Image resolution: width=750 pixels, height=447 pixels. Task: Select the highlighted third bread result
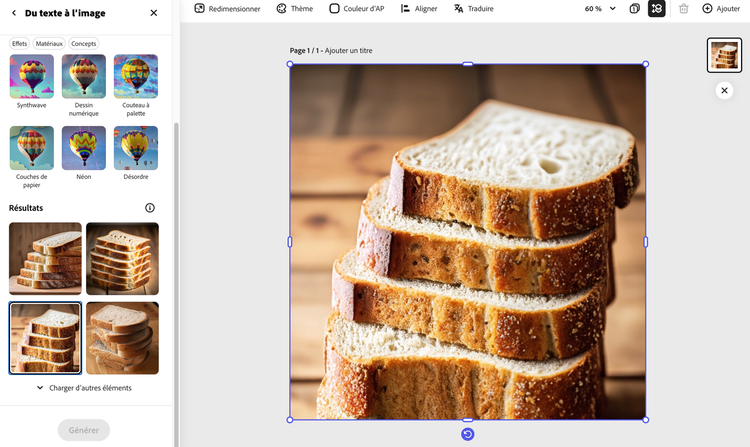(45, 338)
